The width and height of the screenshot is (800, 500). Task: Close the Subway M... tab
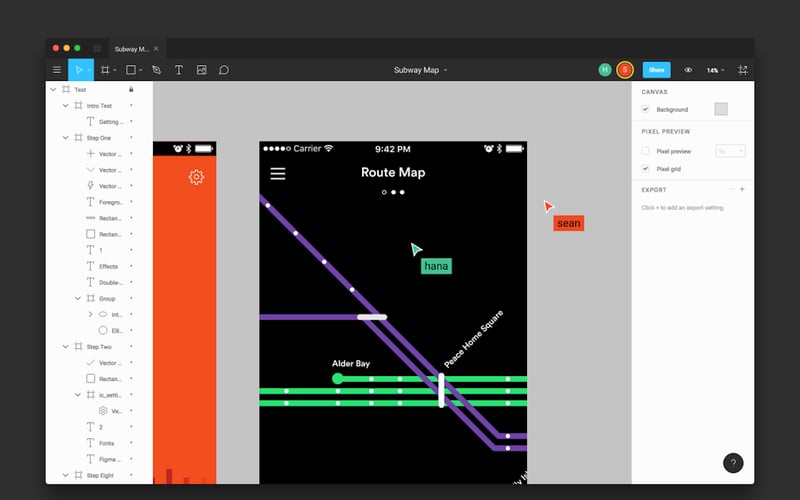156,48
